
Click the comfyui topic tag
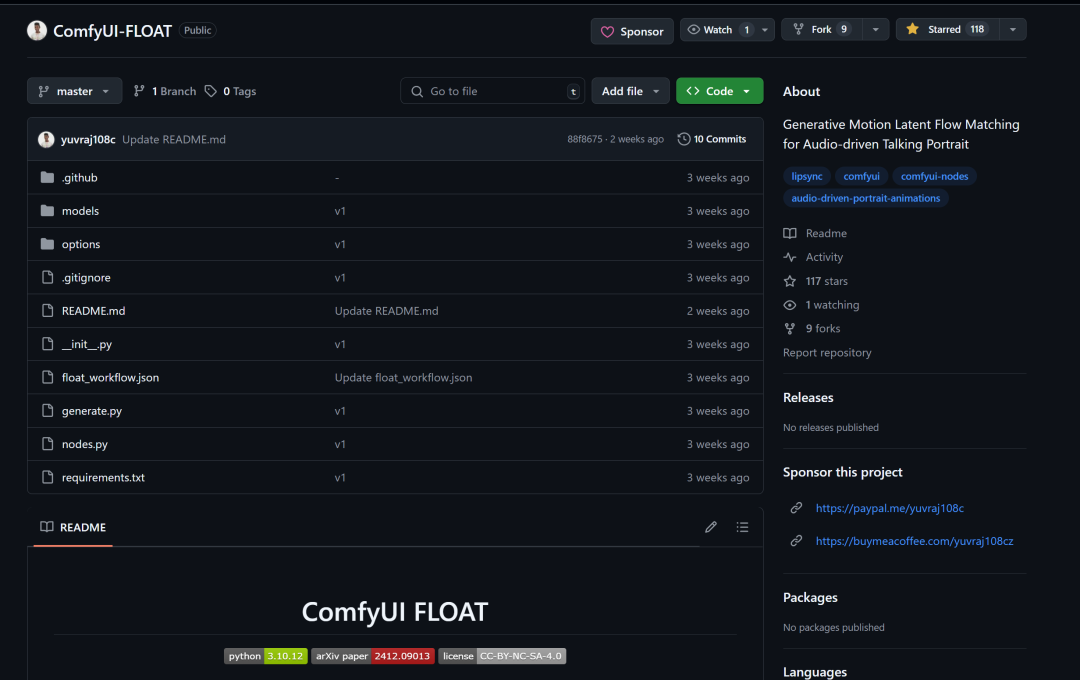click(x=861, y=176)
